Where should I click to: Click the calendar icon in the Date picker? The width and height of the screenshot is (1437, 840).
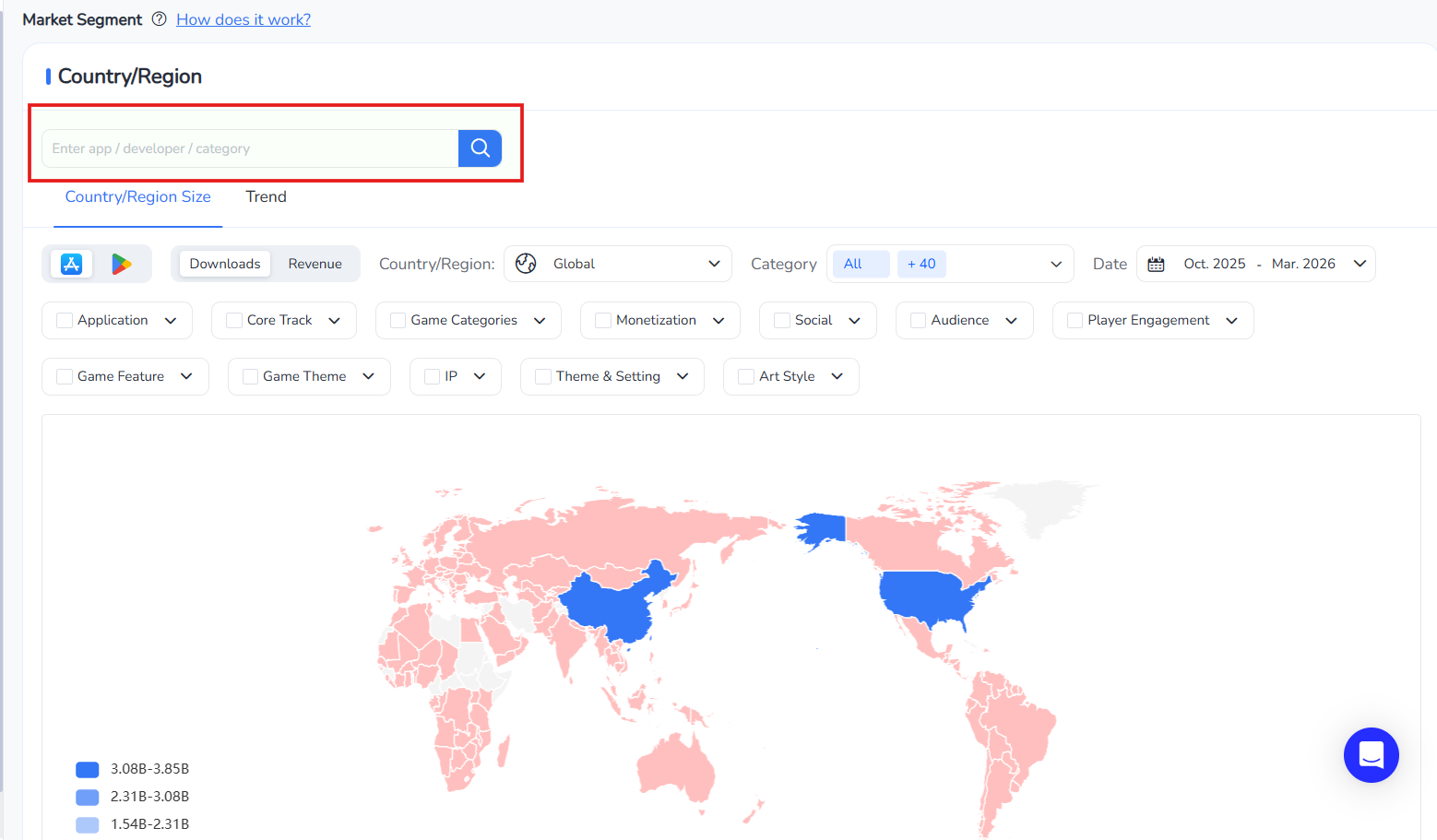click(x=1156, y=264)
